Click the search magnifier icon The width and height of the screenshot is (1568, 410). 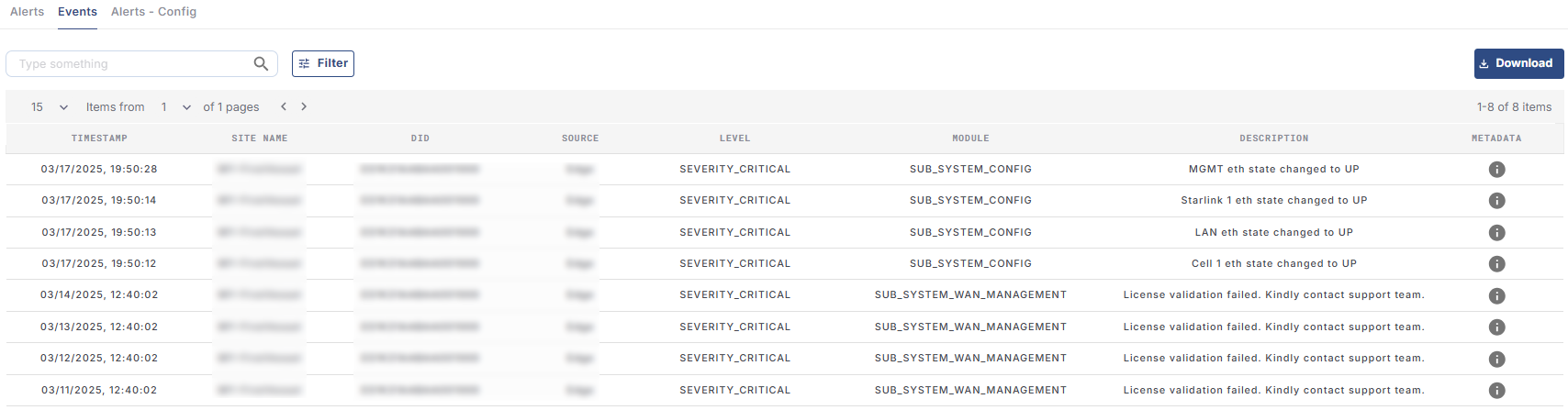[261, 63]
